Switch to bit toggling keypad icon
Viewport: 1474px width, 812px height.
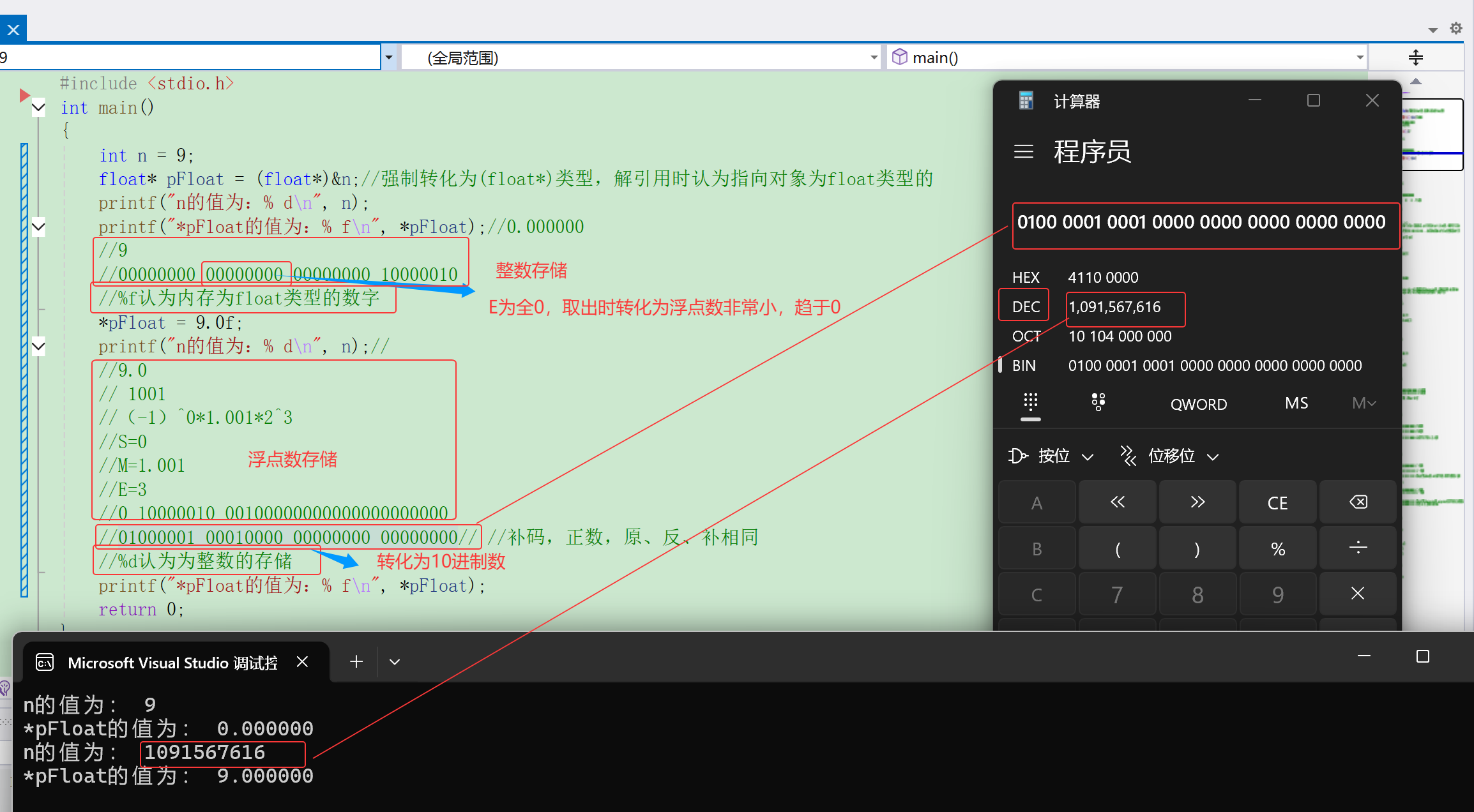click(x=1098, y=403)
